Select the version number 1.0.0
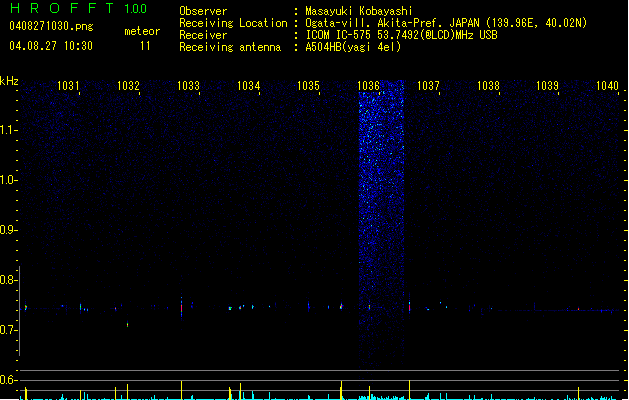Image resolution: width=629 pixels, height=400 pixels. click(136, 9)
